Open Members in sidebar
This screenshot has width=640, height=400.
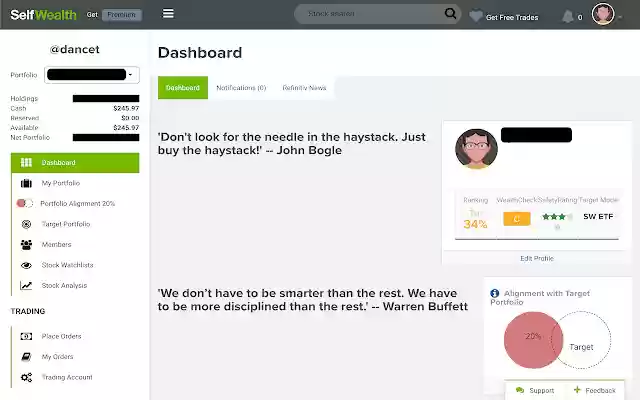(56, 244)
